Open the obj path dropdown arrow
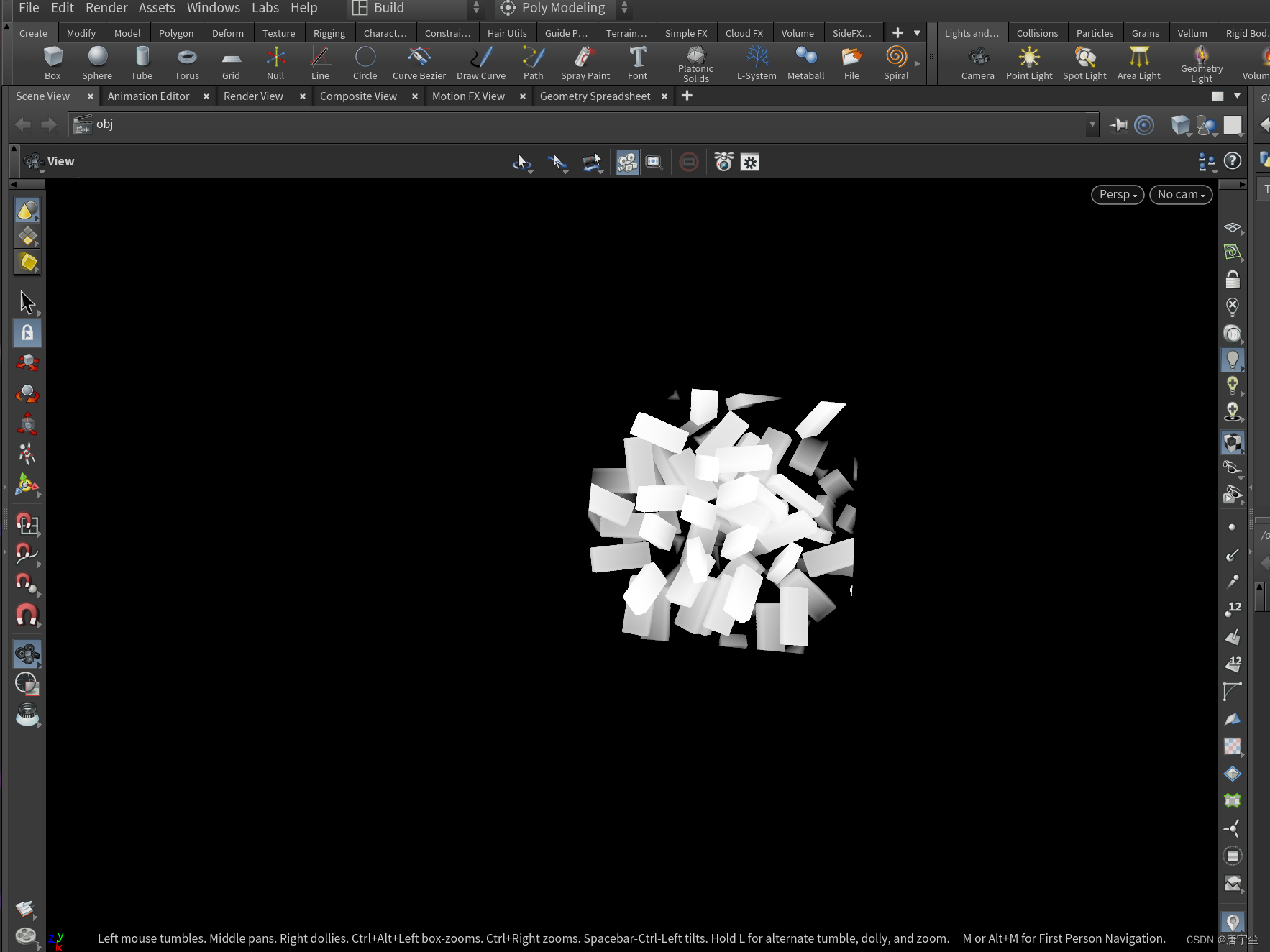This screenshot has height=952, width=1270. [1092, 124]
